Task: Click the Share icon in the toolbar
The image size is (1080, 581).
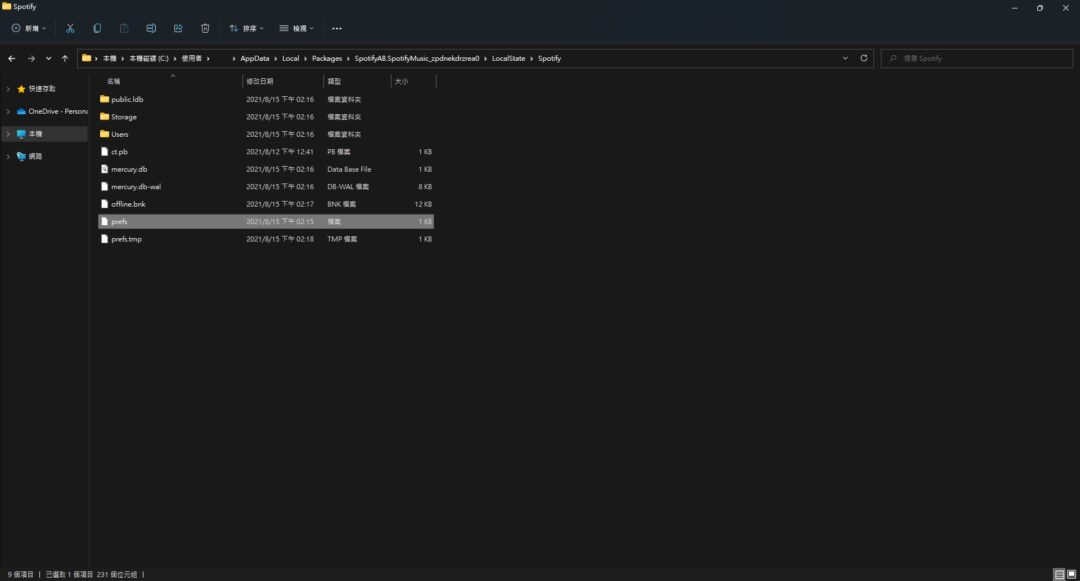Action: pos(178,28)
